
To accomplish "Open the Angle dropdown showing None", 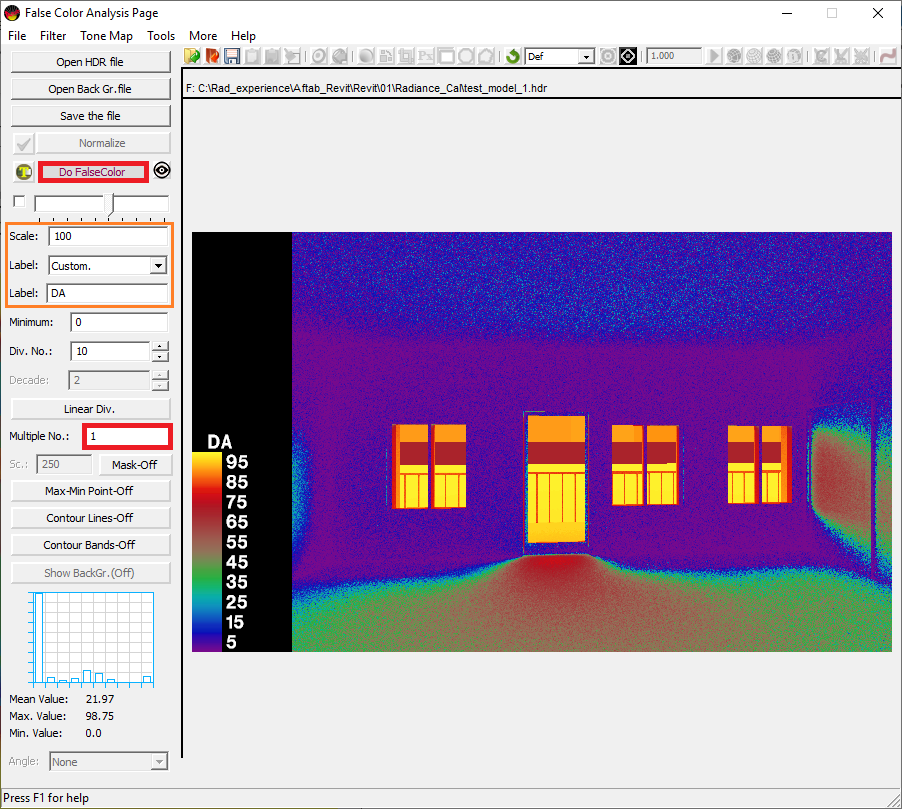I will tap(159, 762).
